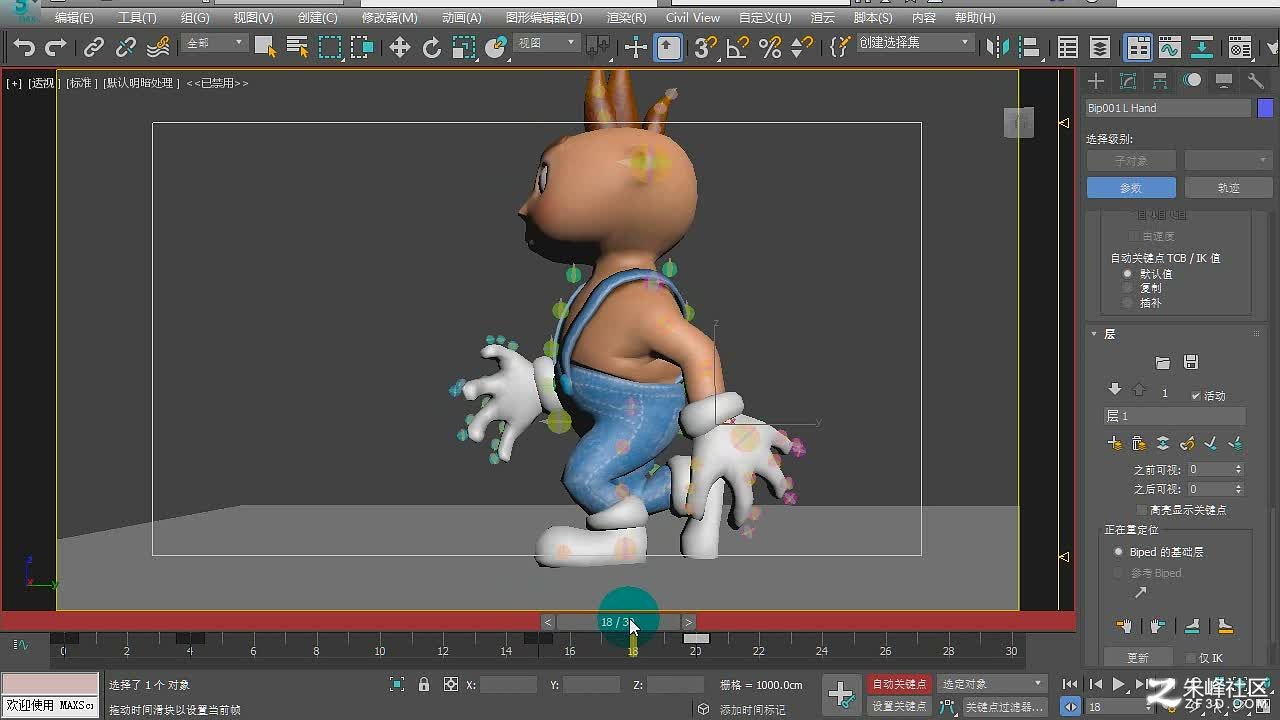Activate the Select and Scale tool
The height and width of the screenshot is (720, 1280).
(x=464, y=47)
